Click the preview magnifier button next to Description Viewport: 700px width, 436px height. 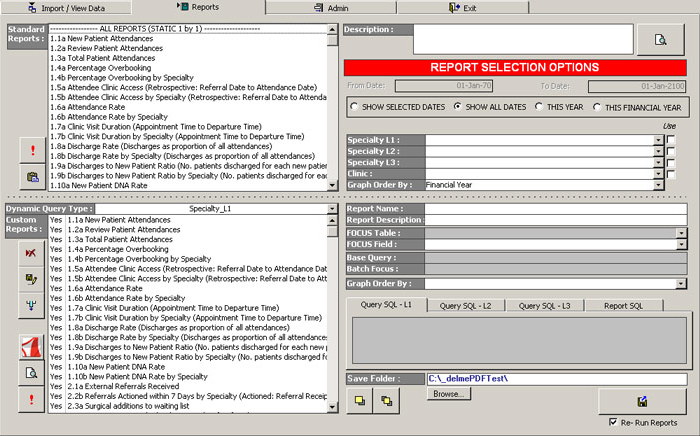660,40
